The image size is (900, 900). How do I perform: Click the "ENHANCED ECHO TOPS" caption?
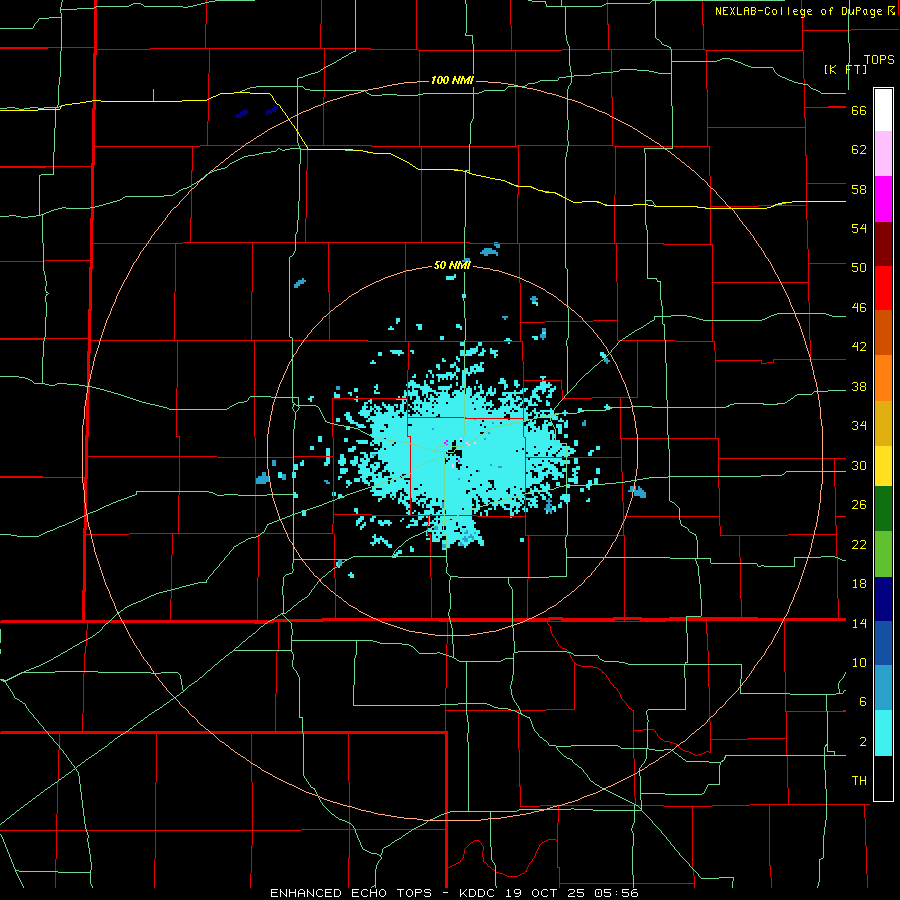351,893
